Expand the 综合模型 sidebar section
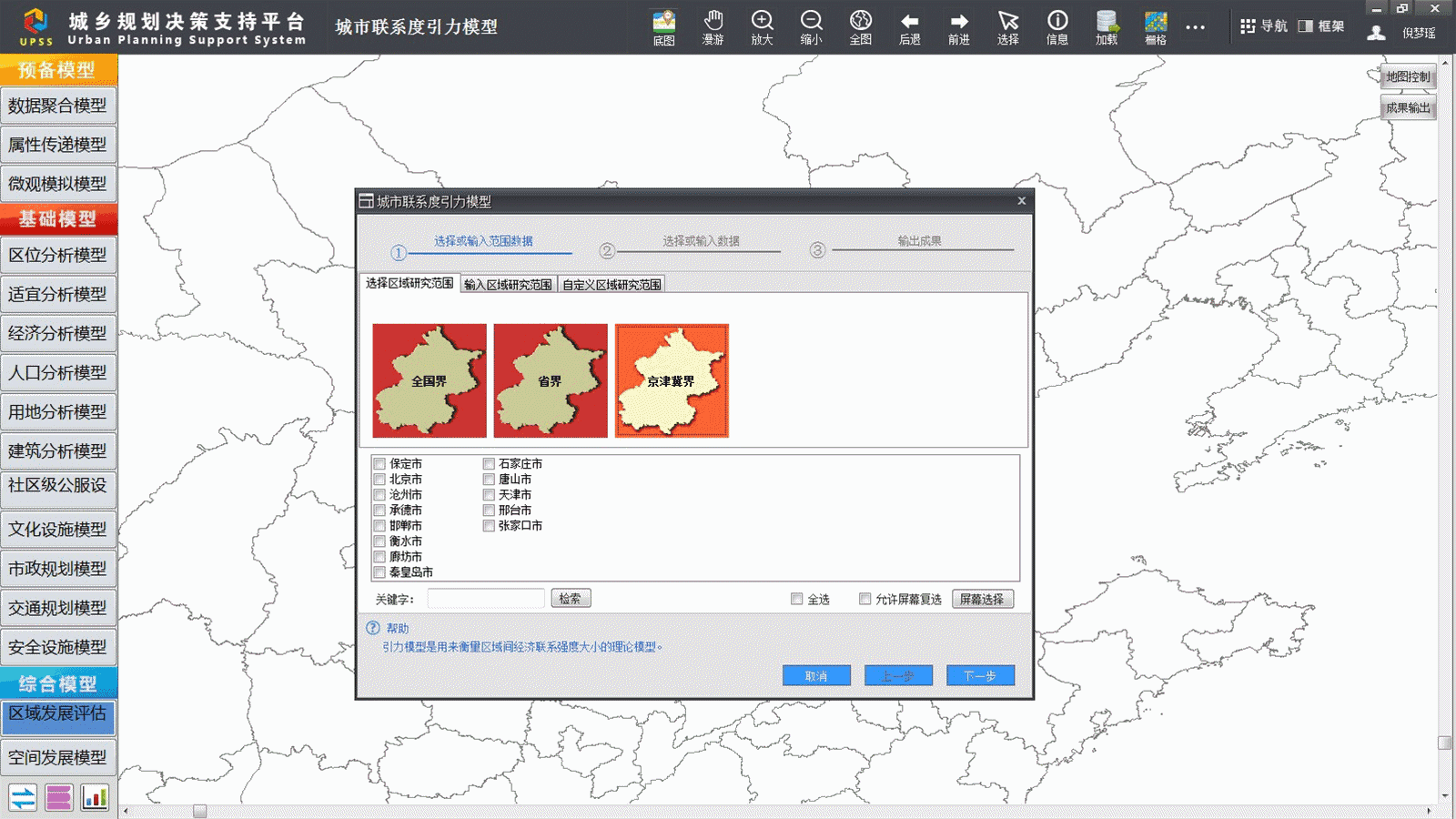The image size is (1456, 819). [x=58, y=683]
